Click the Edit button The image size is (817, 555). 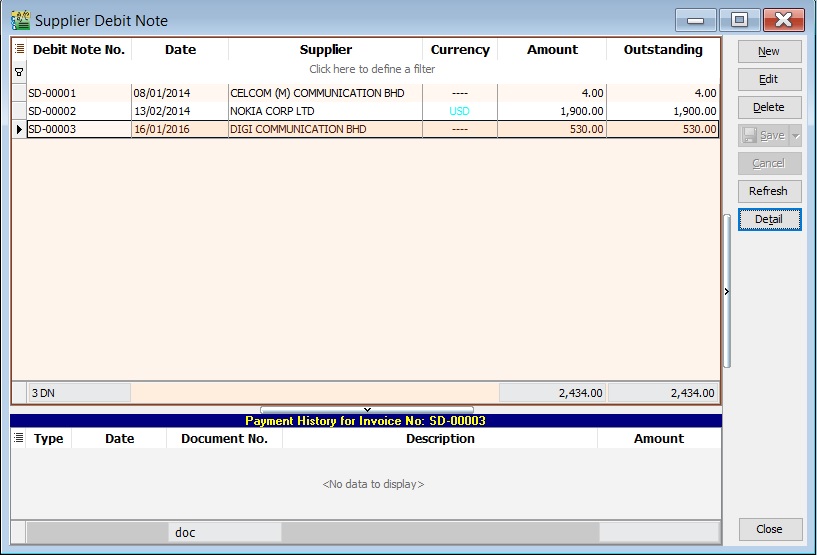point(769,79)
